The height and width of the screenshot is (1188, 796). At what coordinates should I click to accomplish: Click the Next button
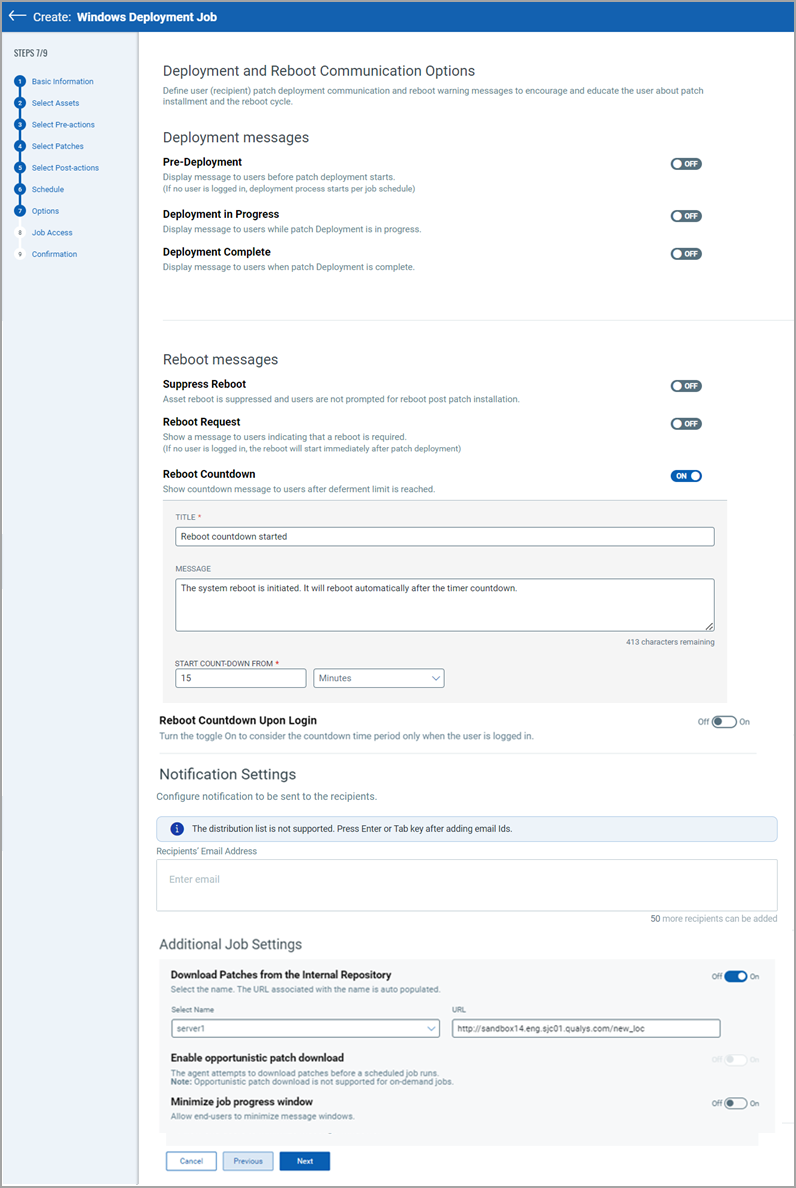pyautogui.click(x=304, y=1161)
